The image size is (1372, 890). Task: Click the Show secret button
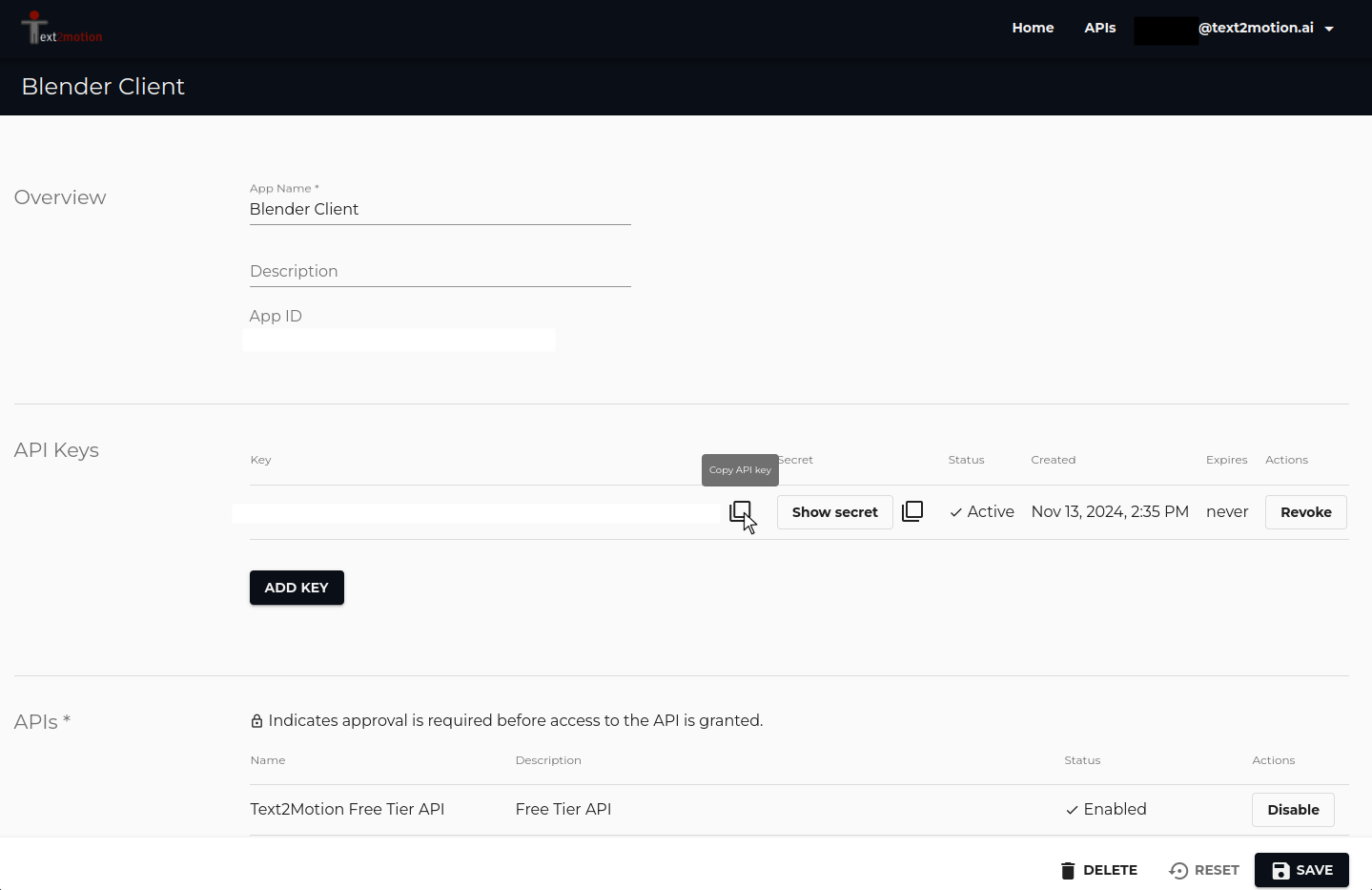pyautogui.click(x=835, y=512)
